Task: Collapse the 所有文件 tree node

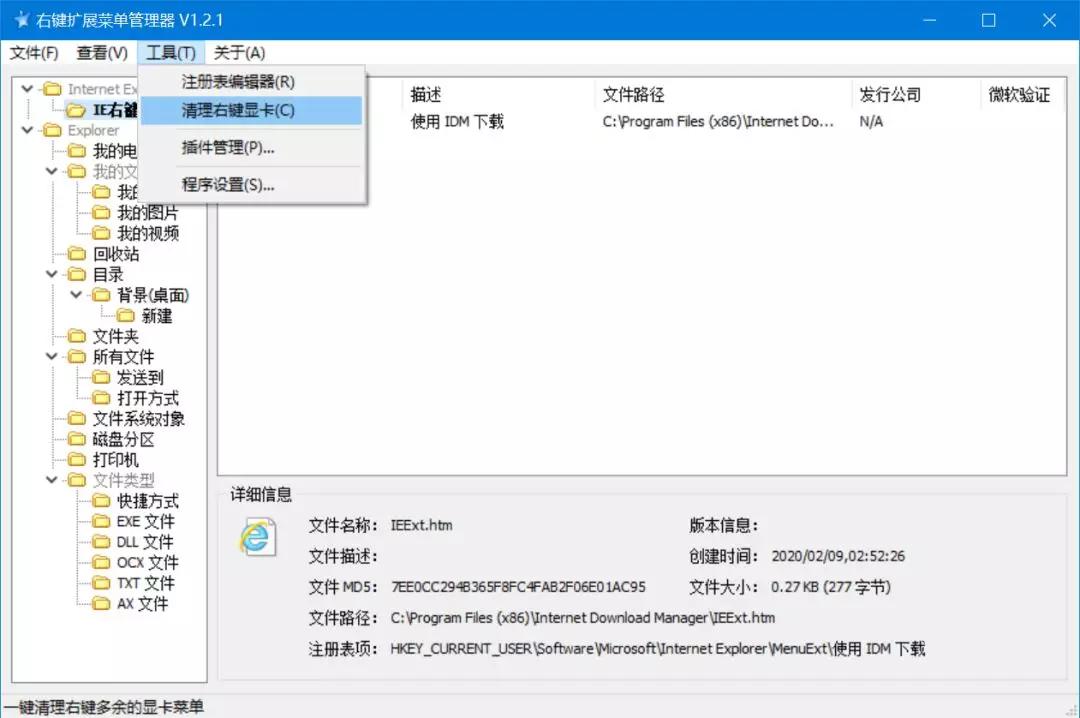Action: [52, 356]
